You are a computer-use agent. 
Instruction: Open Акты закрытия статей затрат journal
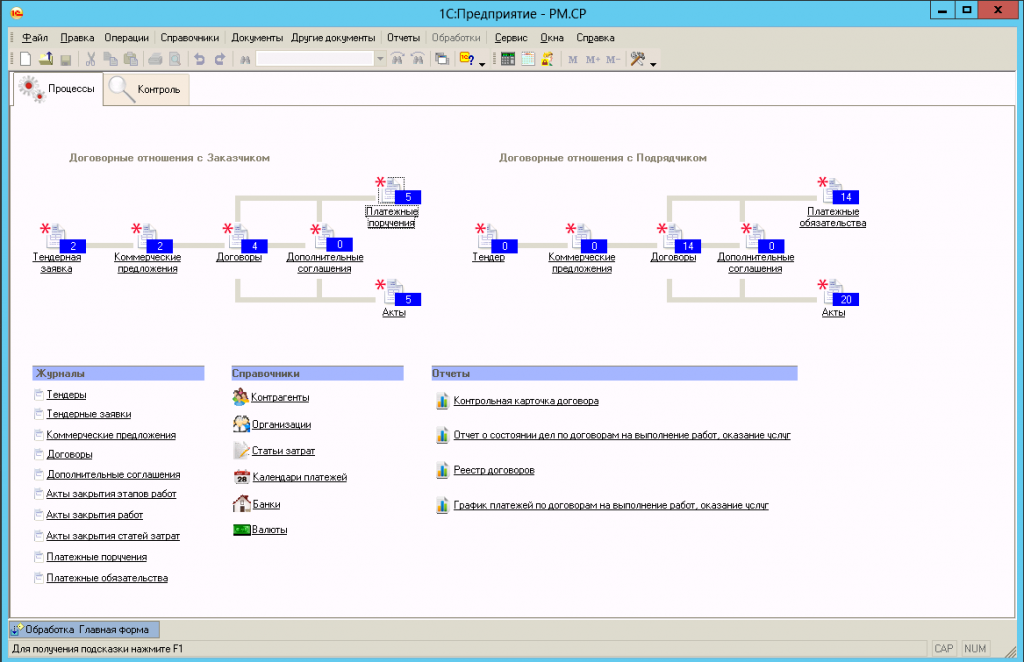point(113,536)
